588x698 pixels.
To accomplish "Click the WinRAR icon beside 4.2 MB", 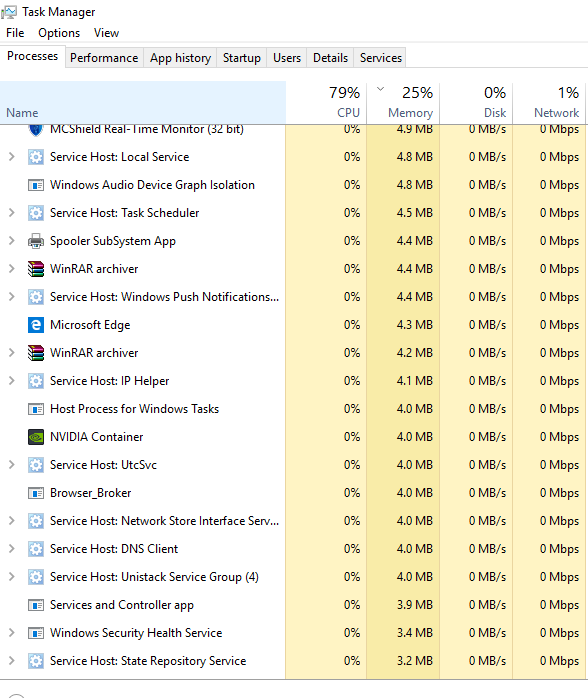I will tap(36, 353).
